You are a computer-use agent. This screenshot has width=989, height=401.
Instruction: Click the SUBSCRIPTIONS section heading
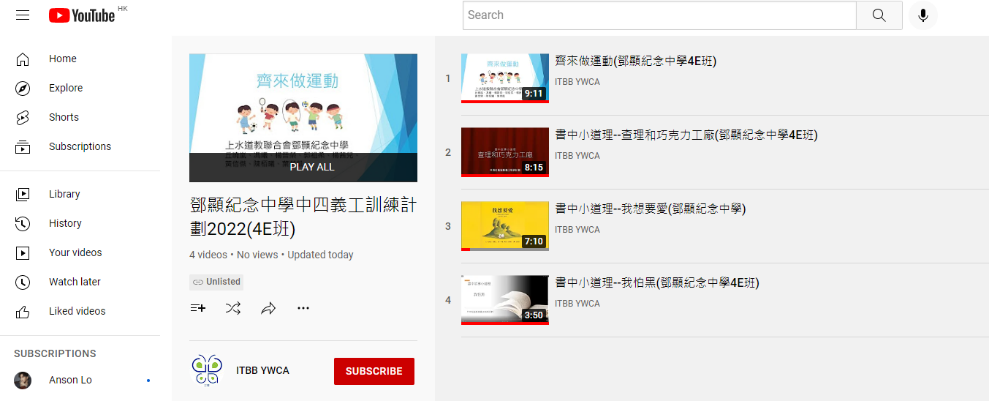point(55,354)
